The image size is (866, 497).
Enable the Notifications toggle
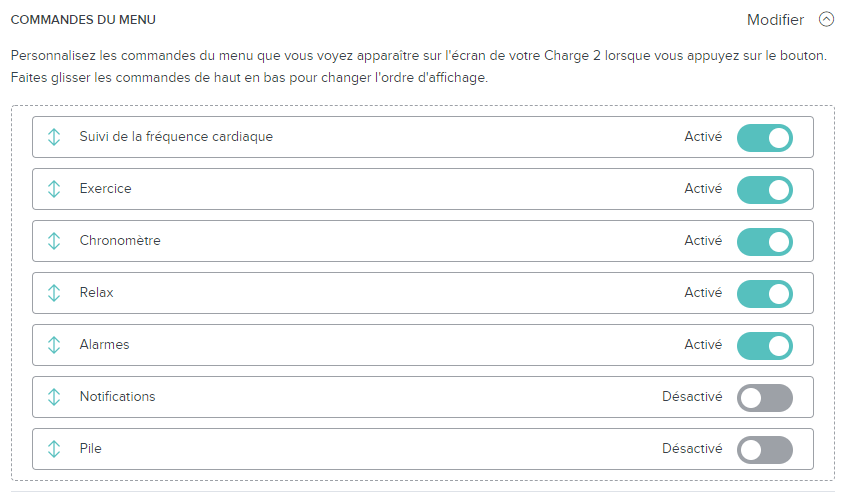click(x=764, y=397)
